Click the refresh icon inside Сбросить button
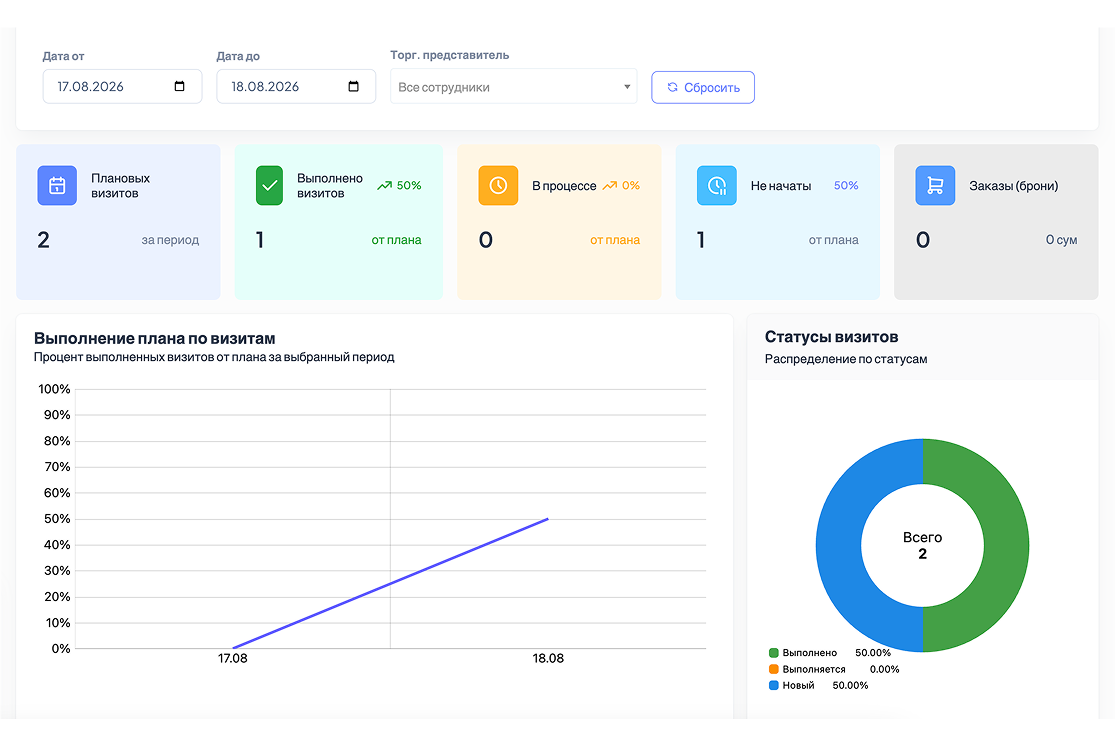 click(672, 87)
